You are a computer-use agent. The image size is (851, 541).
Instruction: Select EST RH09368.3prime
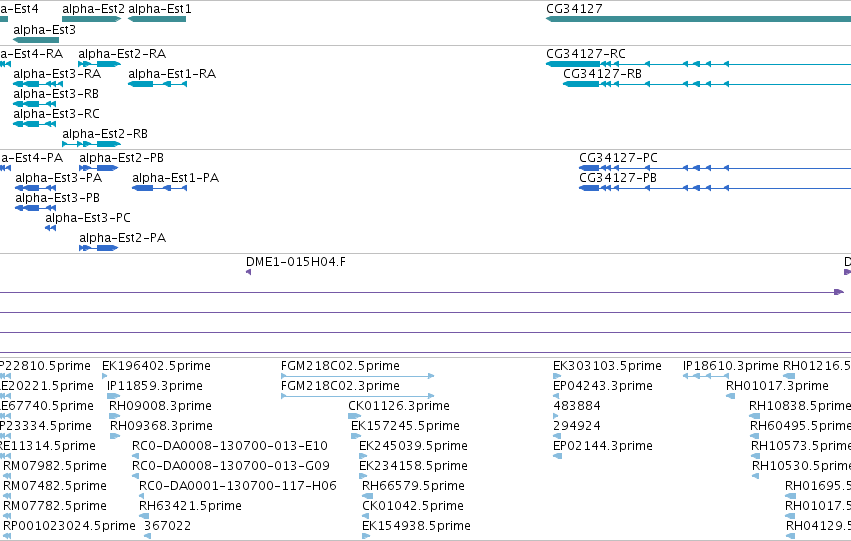point(115,436)
